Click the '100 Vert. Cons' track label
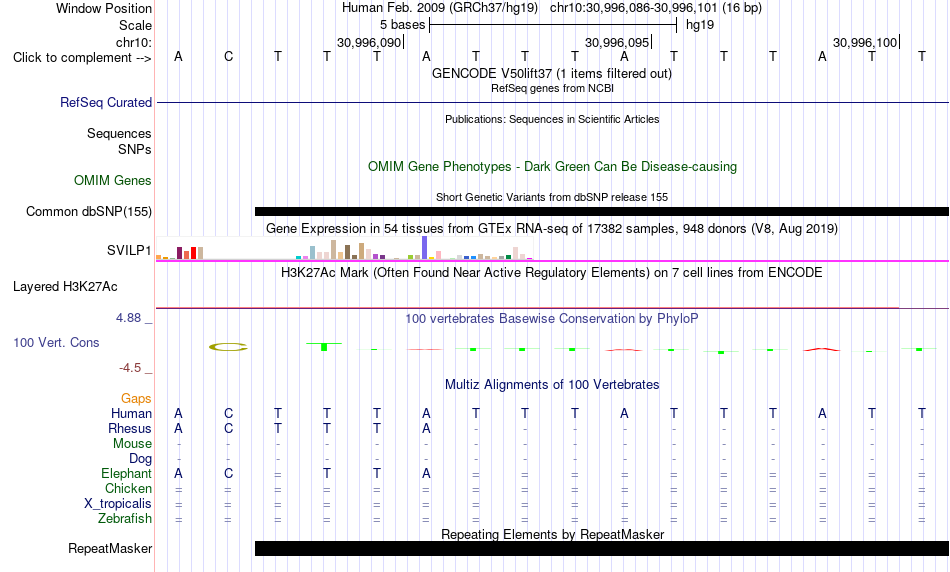The height and width of the screenshot is (572, 950). (x=56, y=342)
